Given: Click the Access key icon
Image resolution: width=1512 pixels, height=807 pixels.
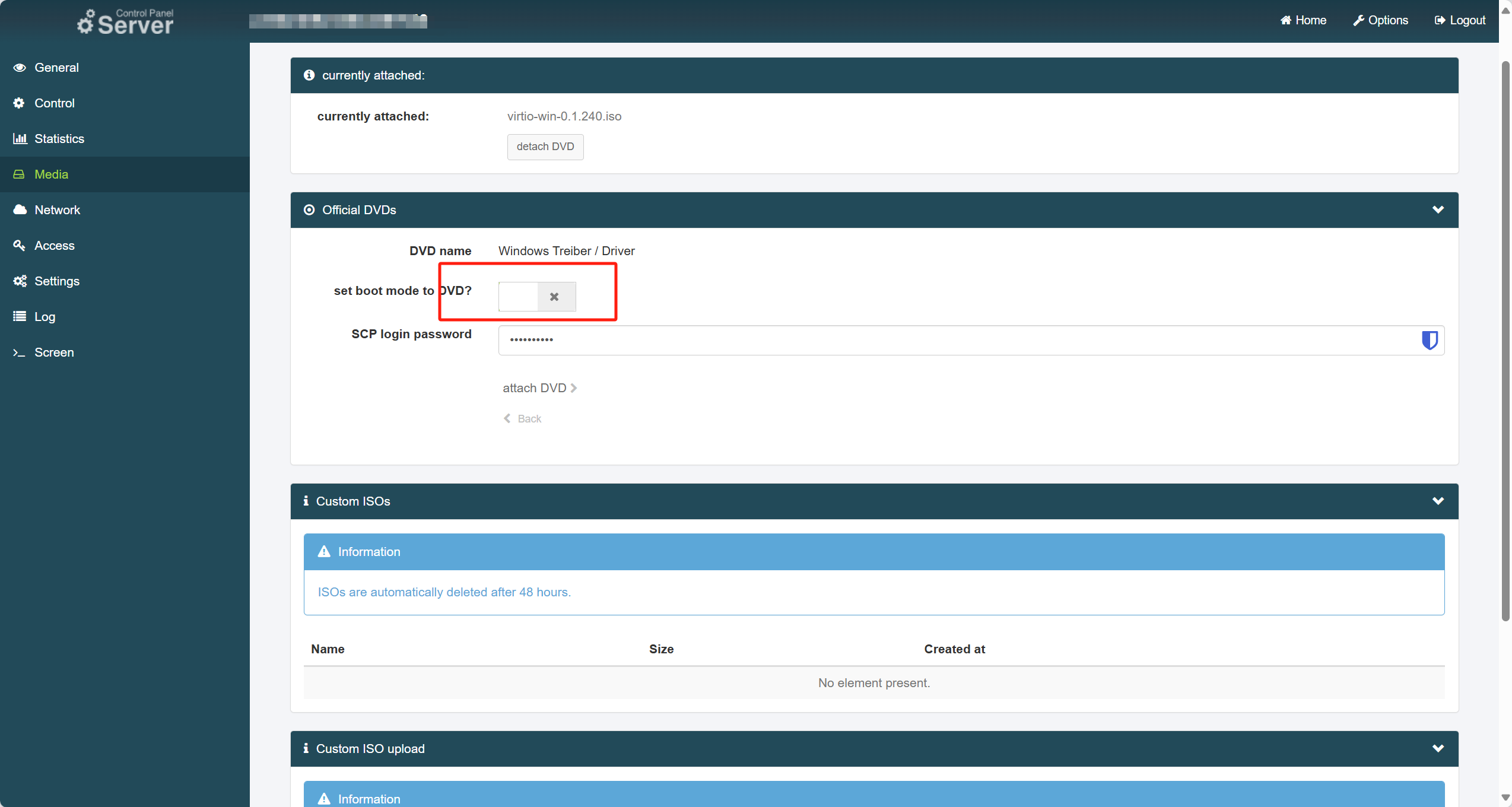Looking at the screenshot, I should (20, 245).
